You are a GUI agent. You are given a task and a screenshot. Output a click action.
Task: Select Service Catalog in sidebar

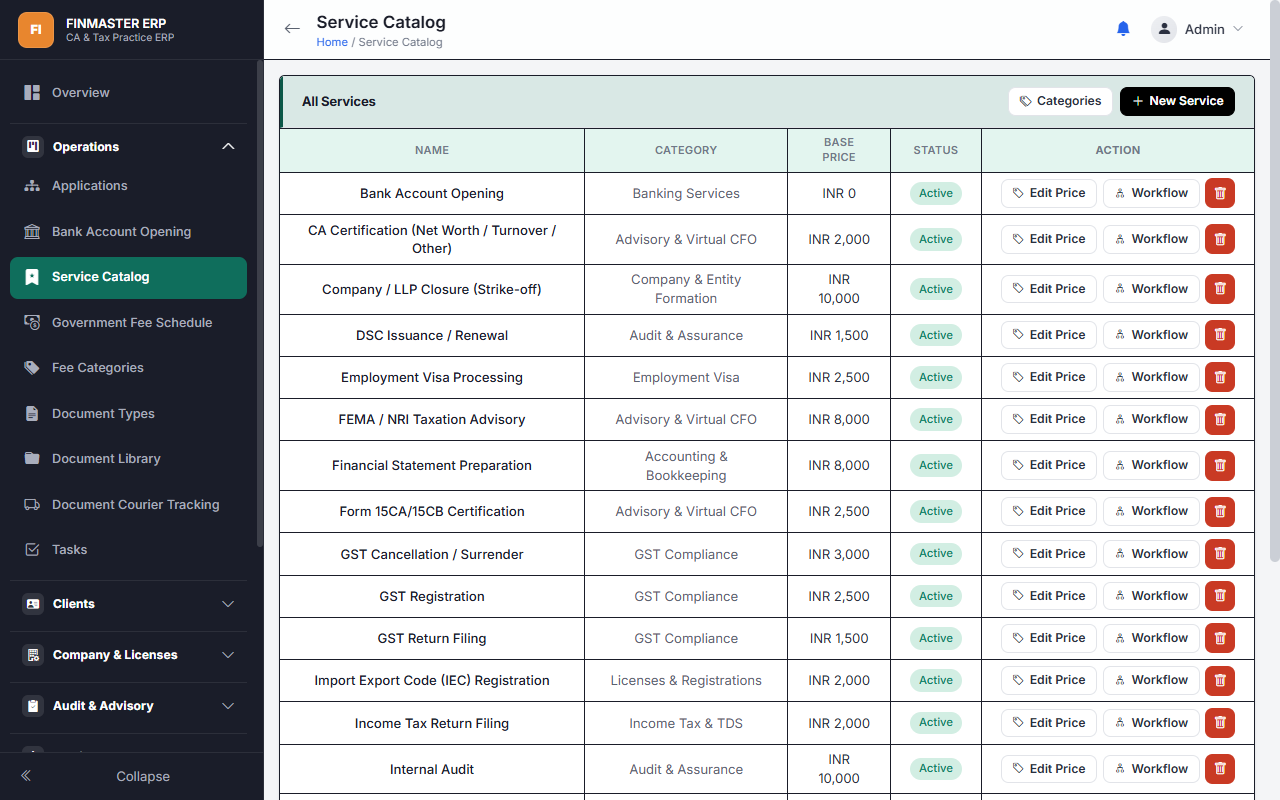128,277
